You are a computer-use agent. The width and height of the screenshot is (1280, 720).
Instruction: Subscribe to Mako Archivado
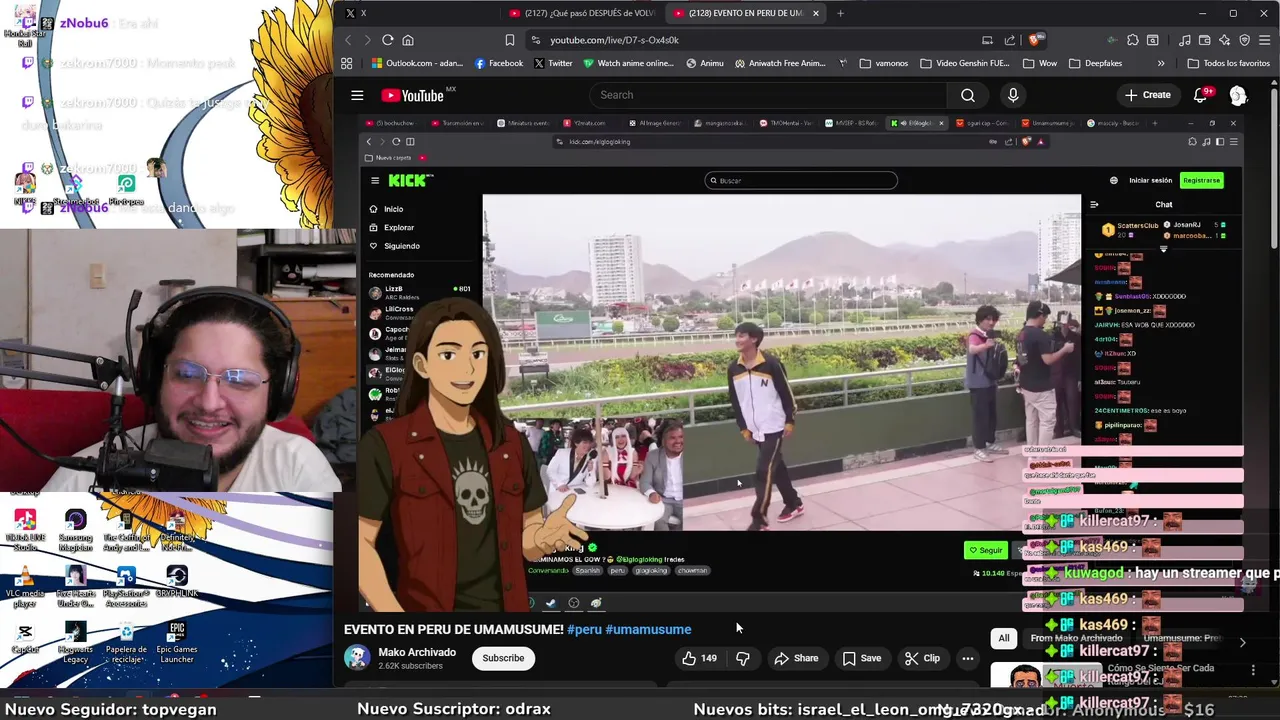(x=503, y=658)
